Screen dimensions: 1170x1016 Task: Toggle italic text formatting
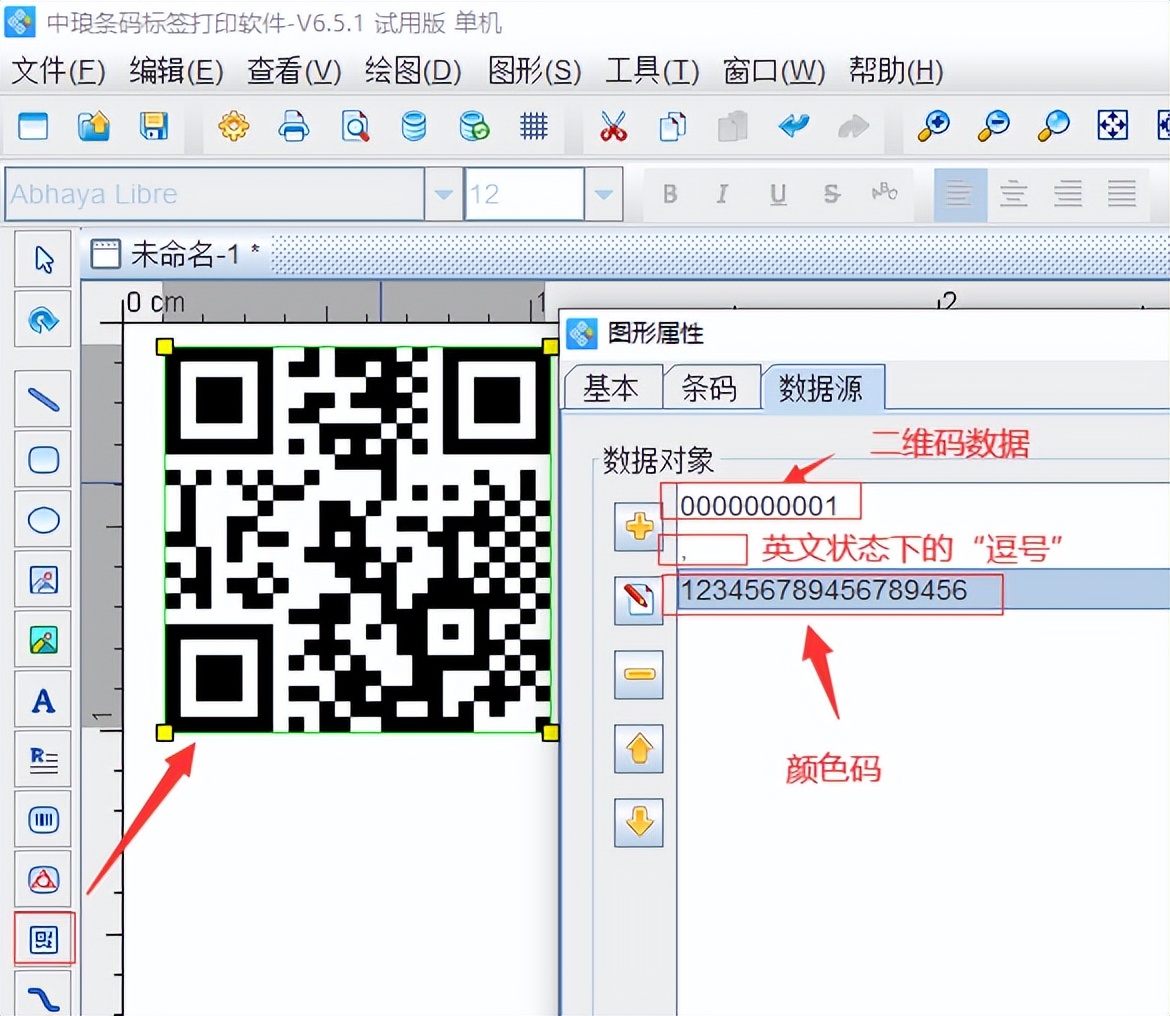723,194
